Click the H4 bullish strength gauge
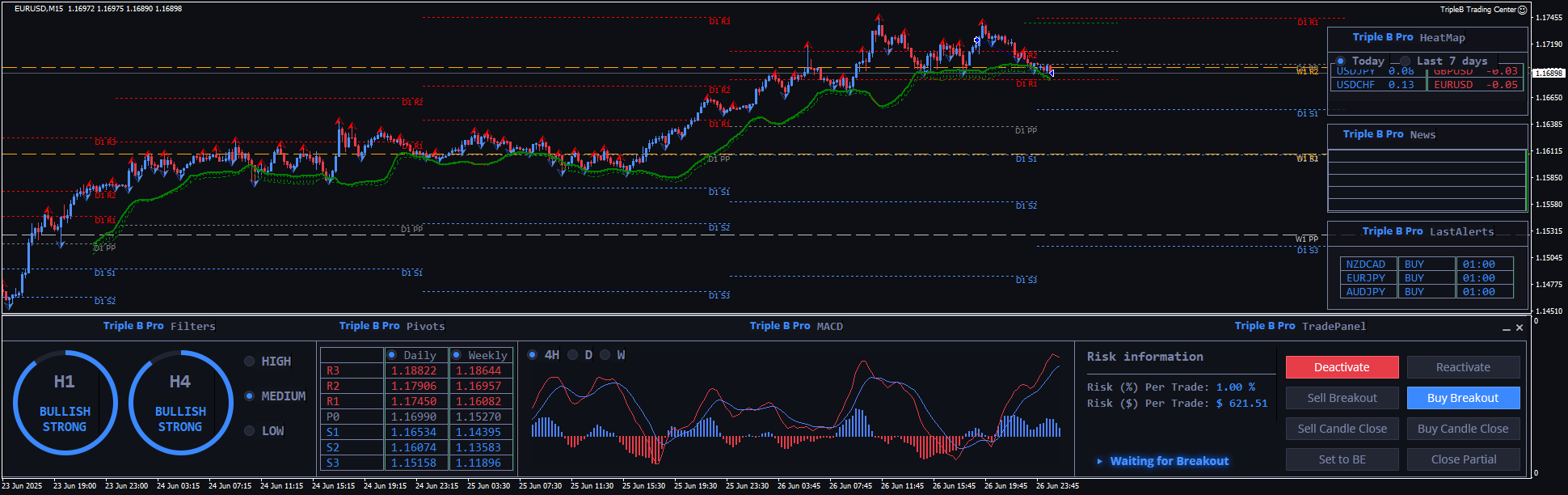This screenshot has height=495, width=1568. pyautogui.click(x=180, y=403)
